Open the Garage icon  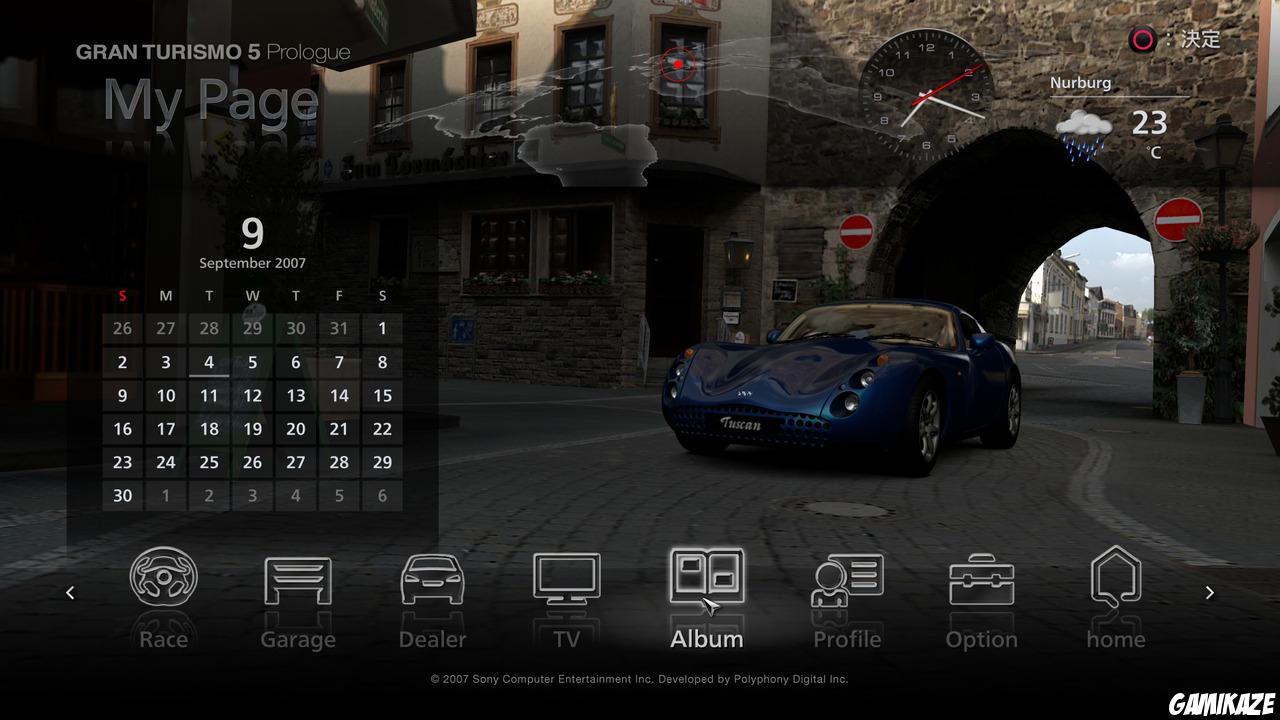click(x=297, y=580)
